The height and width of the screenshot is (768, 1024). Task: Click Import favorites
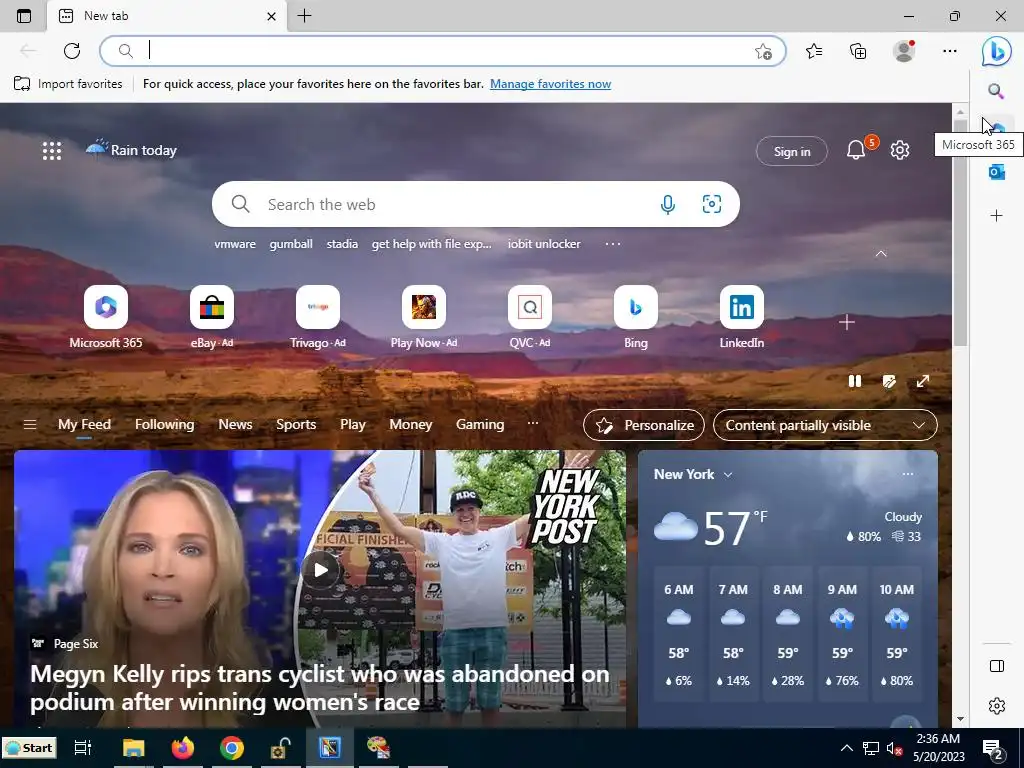[68, 84]
